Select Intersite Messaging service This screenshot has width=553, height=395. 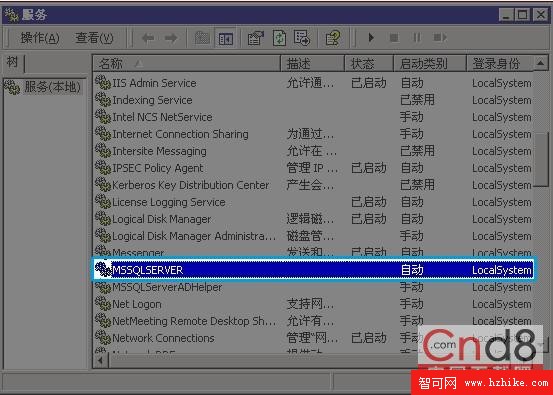[313, 151]
